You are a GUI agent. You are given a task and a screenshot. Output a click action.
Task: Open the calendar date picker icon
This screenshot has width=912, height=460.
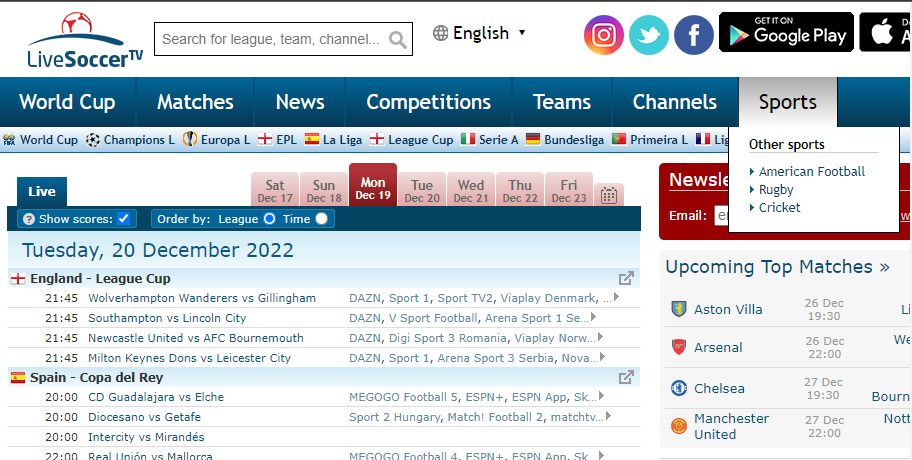tap(609, 195)
